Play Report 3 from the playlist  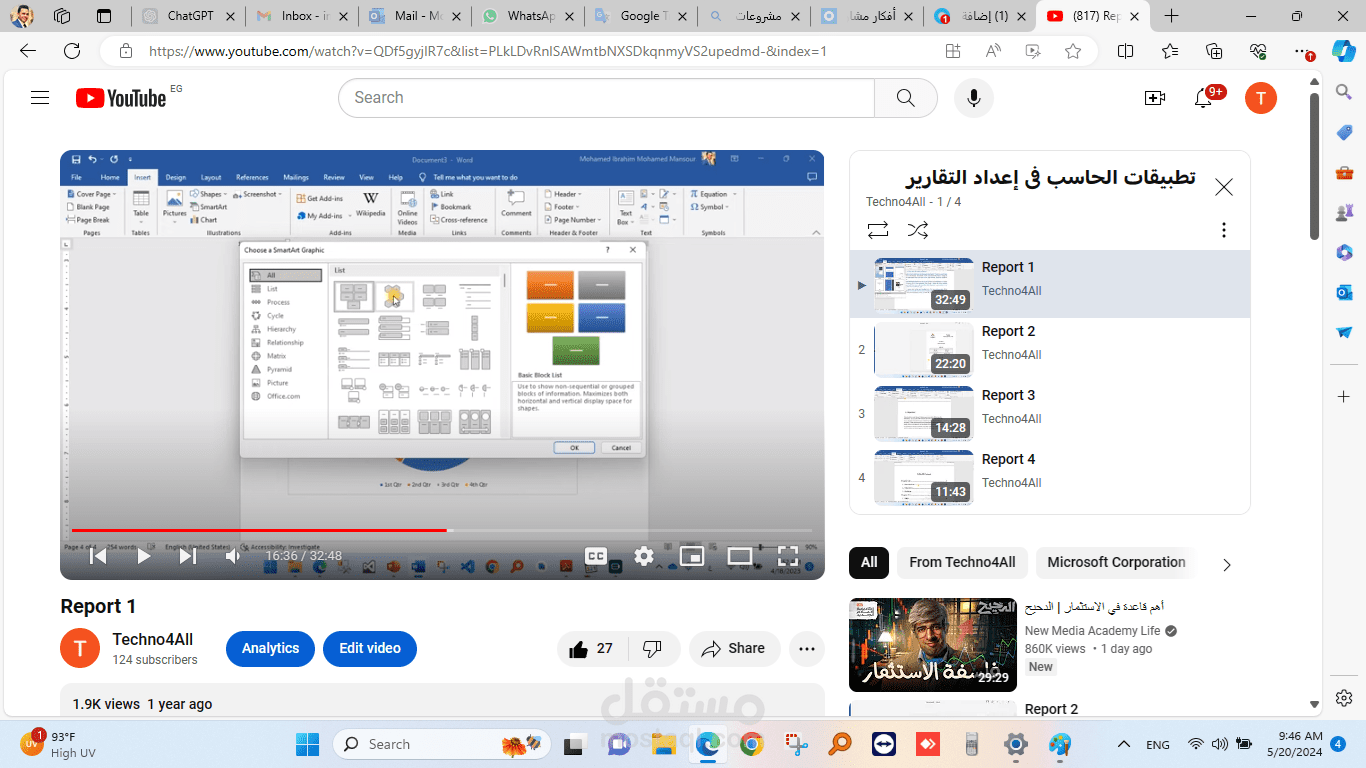pos(1050,414)
